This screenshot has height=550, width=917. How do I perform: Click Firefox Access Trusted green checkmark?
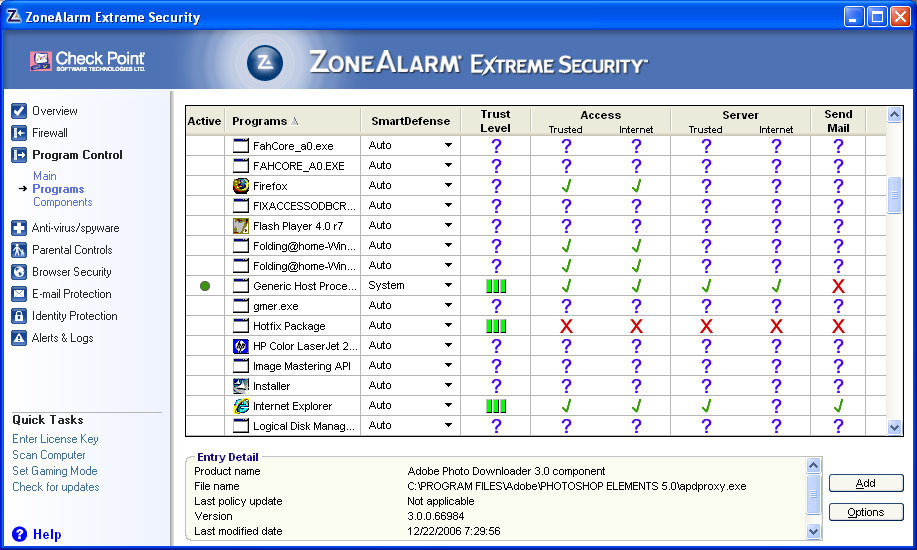[566, 186]
